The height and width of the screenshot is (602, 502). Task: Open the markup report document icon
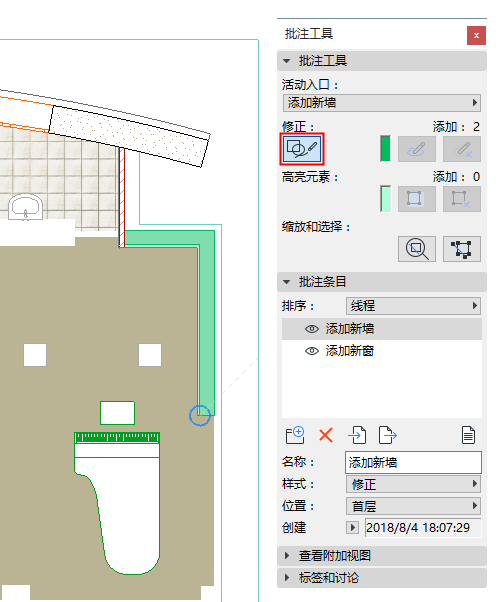[x=468, y=435]
